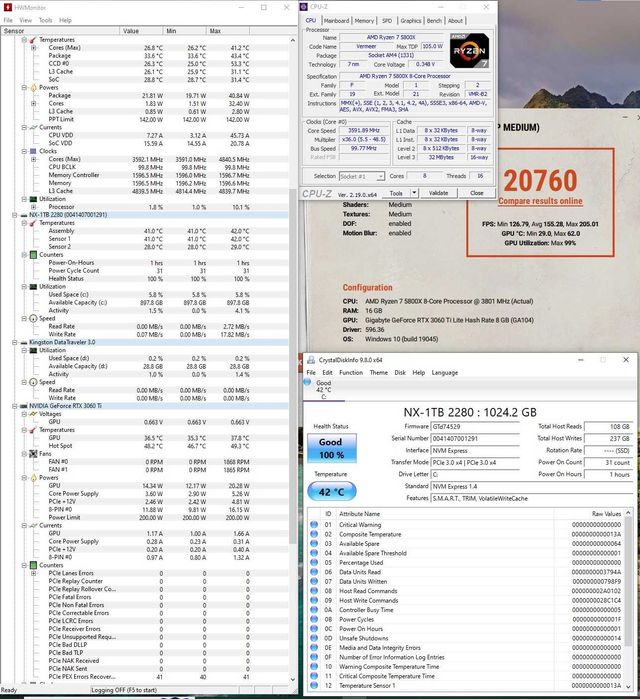This screenshot has width=640, height=699.
Task: Open HWMonitor View menu
Action: pyautogui.click(x=25, y=20)
